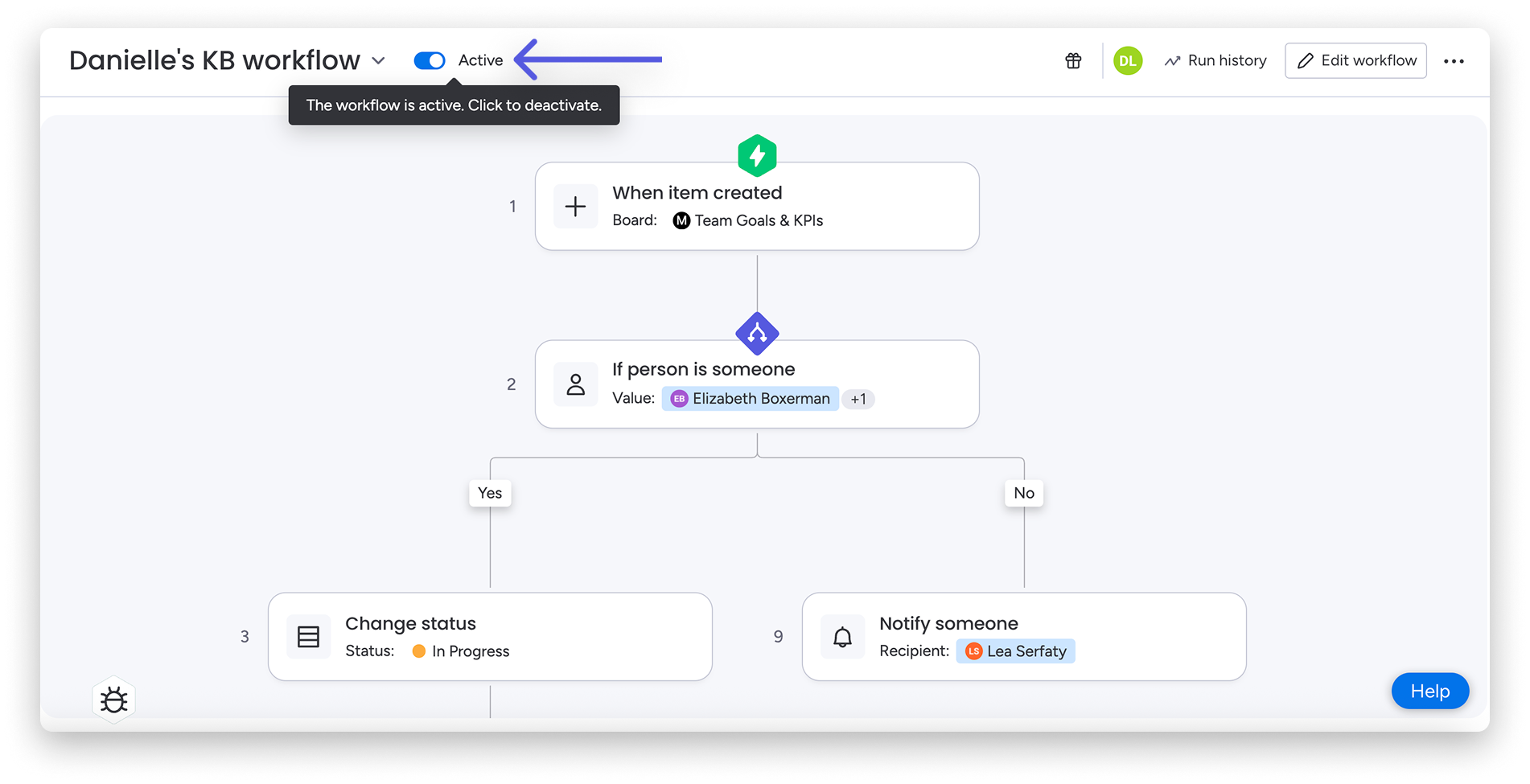Screen dimensions: 1530x784
Task: Click the green lightning trigger icon
Action: click(757, 155)
